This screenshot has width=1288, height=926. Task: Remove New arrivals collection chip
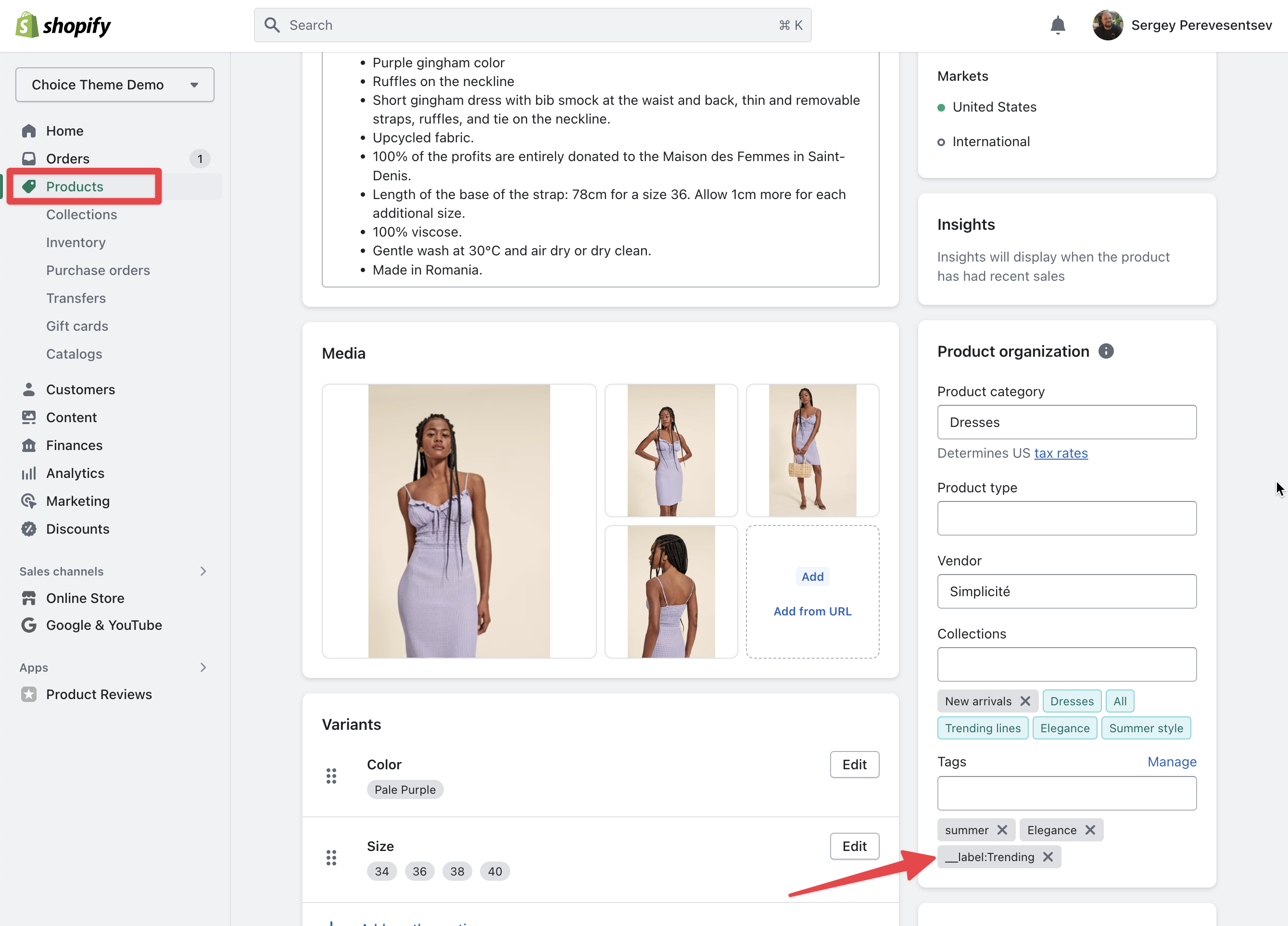[1025, 701]
